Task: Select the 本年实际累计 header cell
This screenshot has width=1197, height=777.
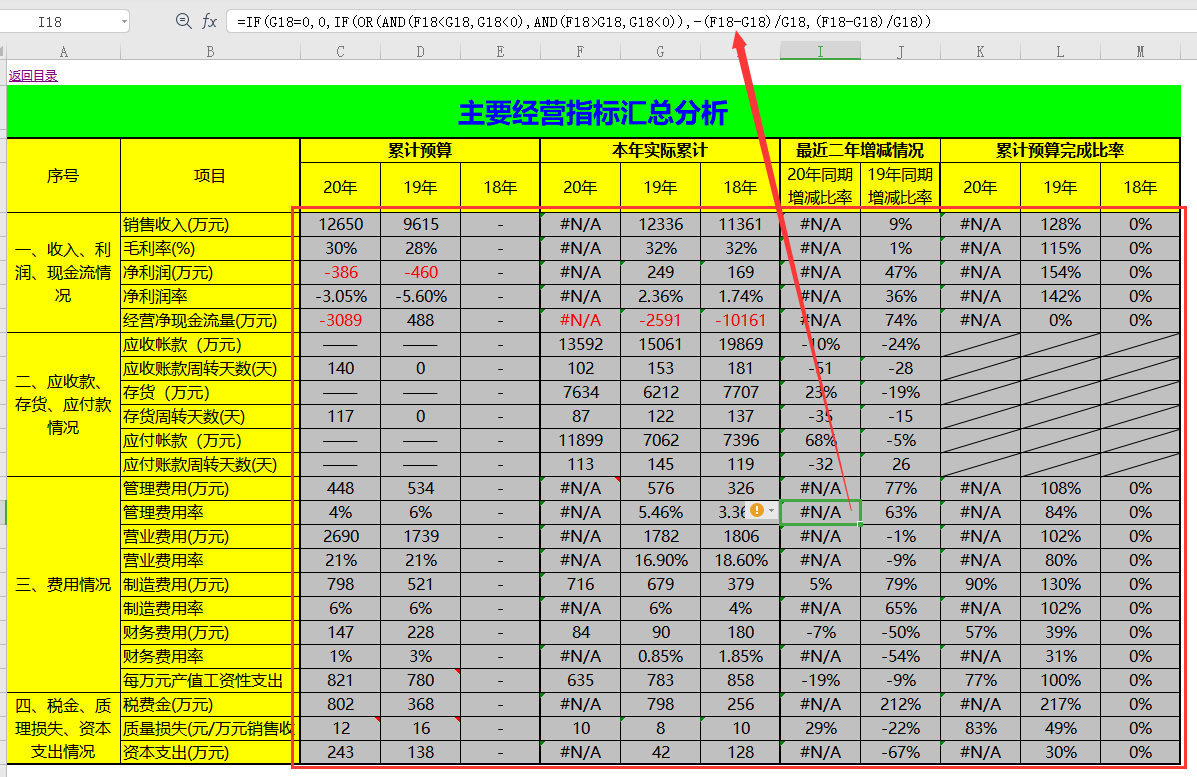Action: [x=660, y=150]
